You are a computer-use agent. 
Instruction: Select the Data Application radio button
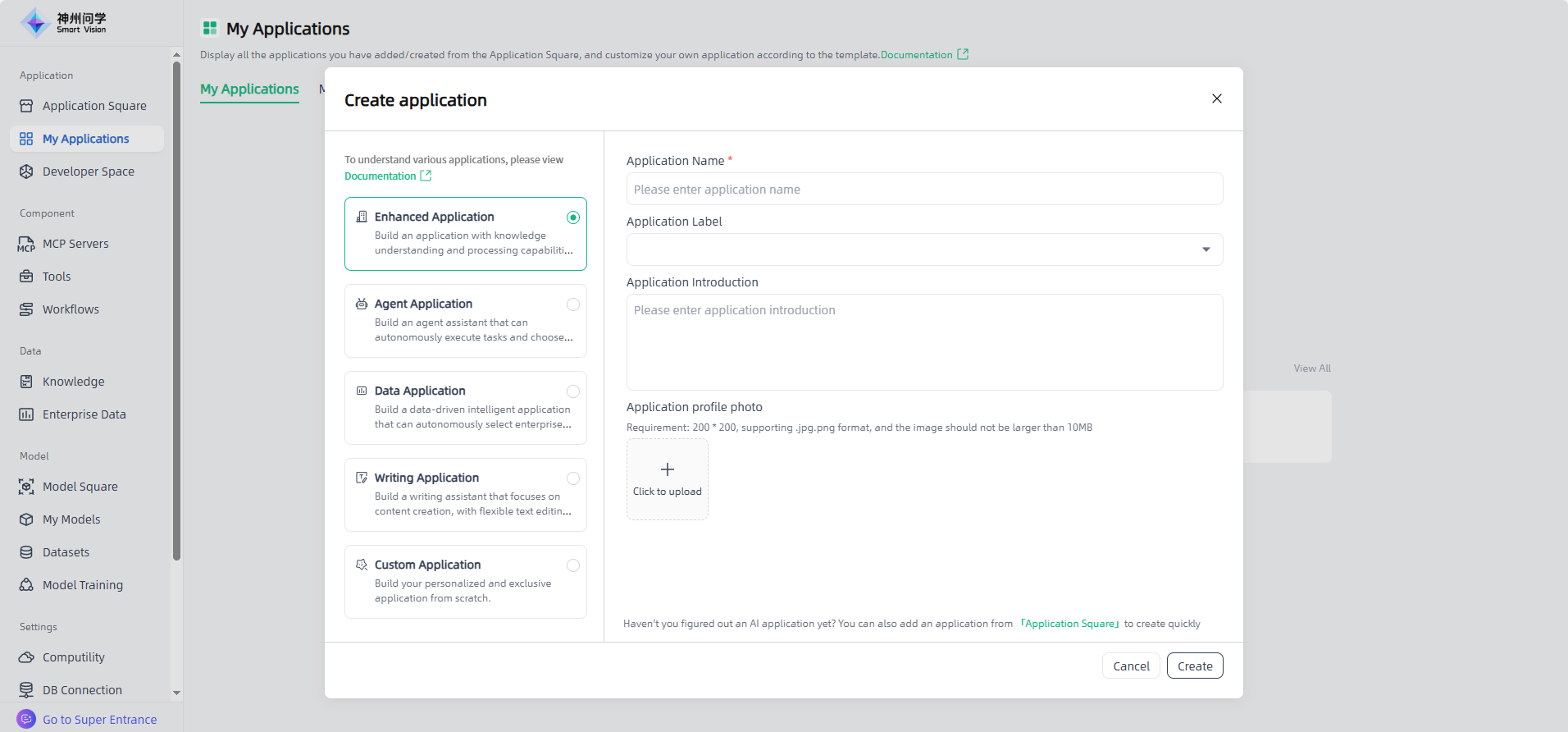click(573, 391)
